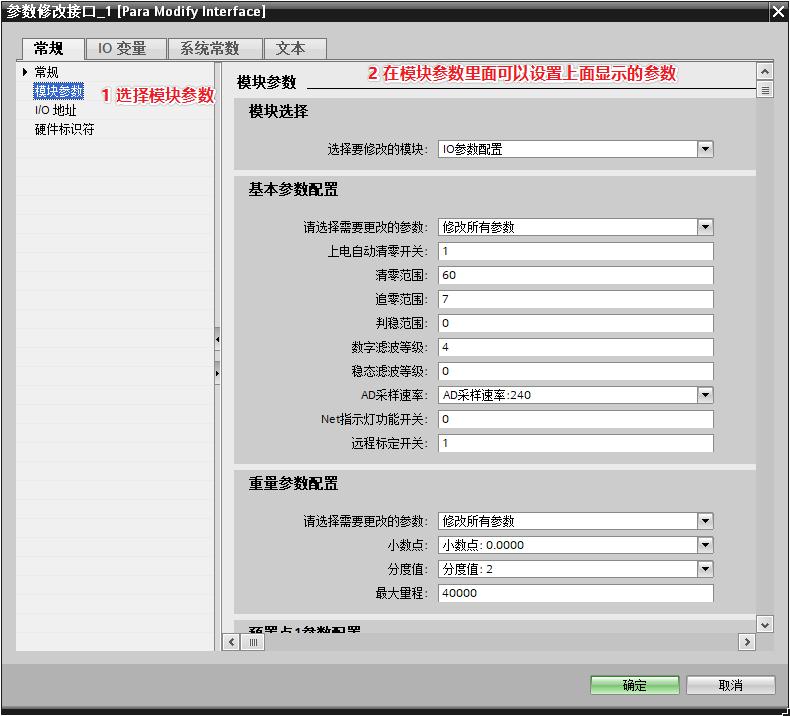
Task: Collapse the left panel using splitter arrow
Action: (217, 340)
